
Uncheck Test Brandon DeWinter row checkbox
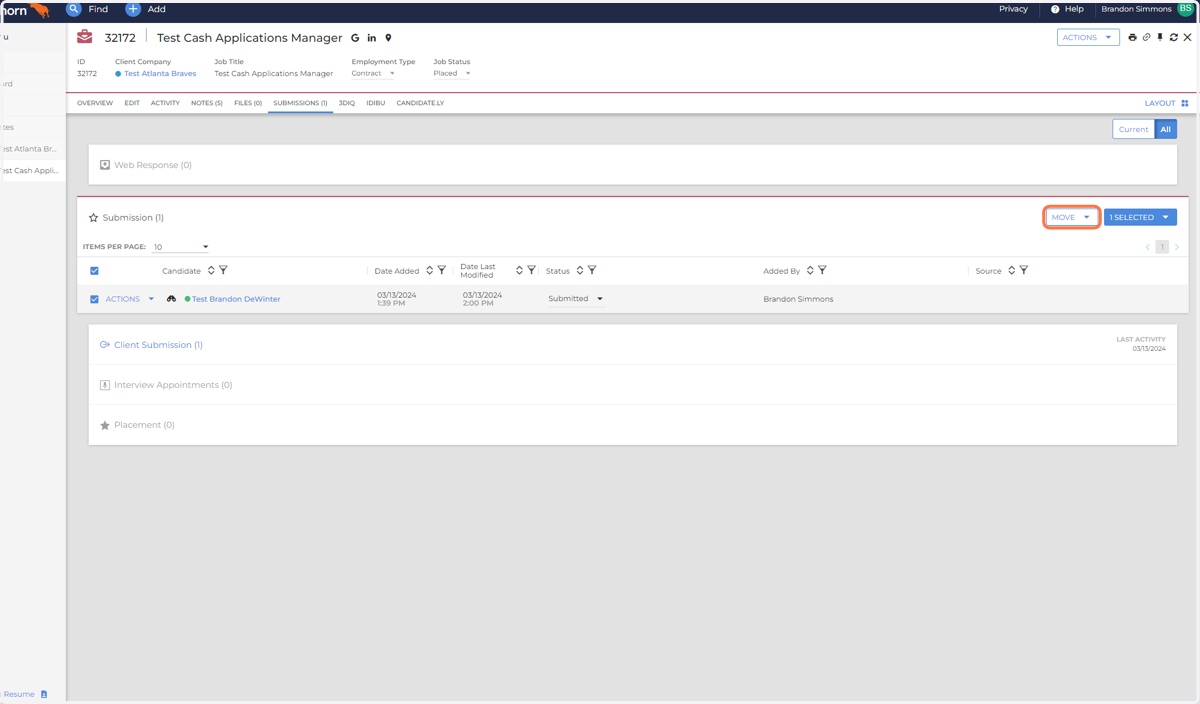point(94,299)
